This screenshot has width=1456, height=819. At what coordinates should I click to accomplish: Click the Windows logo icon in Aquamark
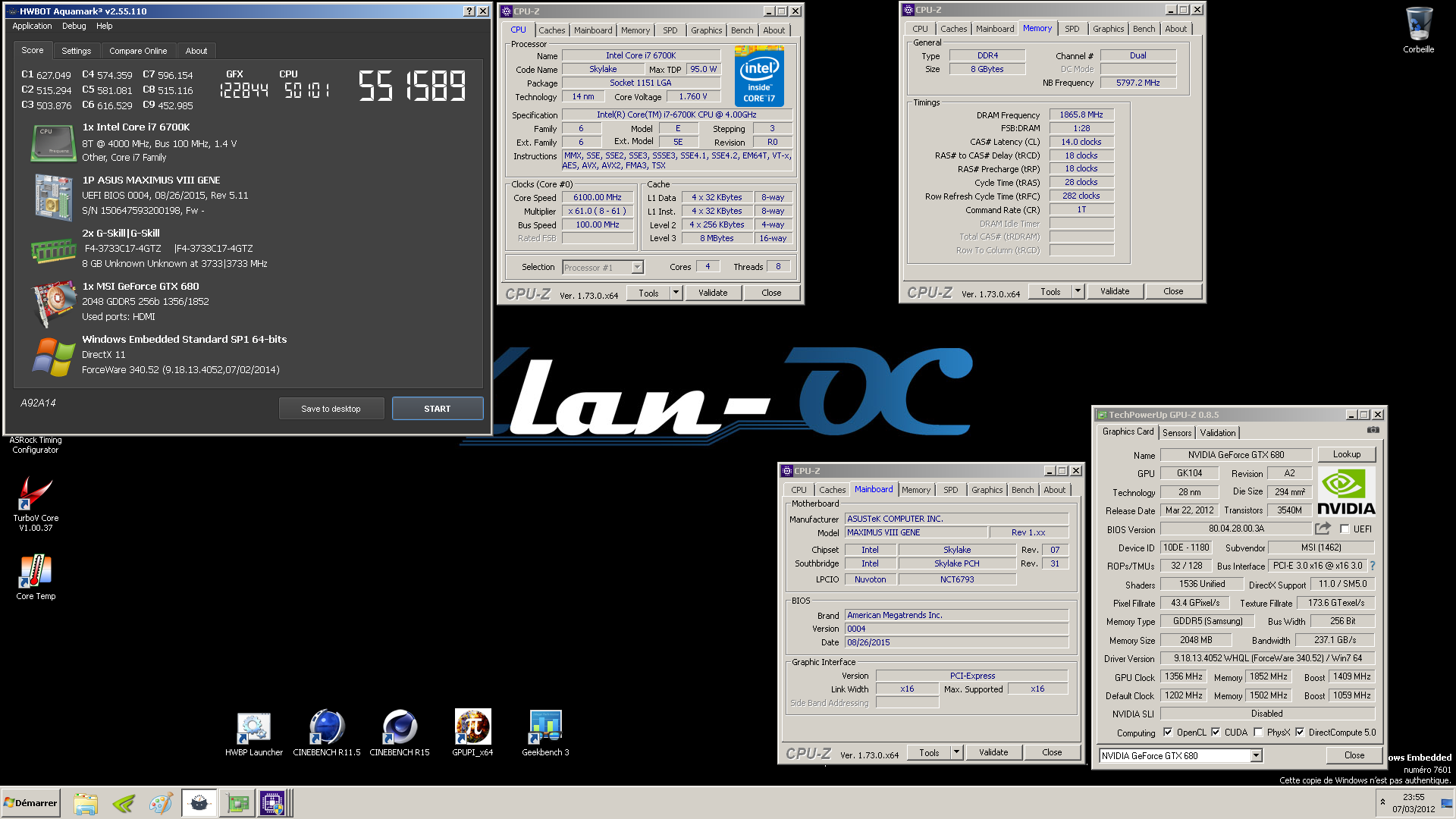[52, 356]
